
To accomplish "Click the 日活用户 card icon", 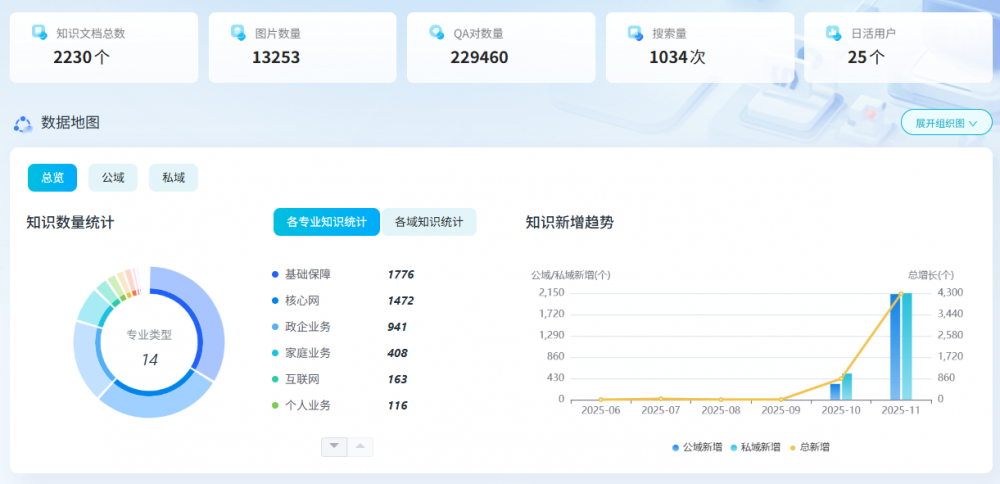I will tap(833, 33).
